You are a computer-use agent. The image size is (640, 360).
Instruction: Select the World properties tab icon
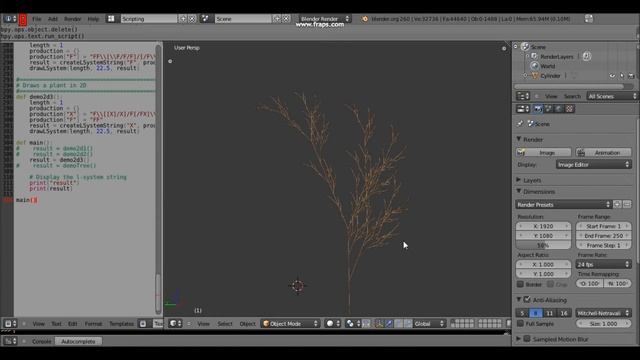(559, 109)
